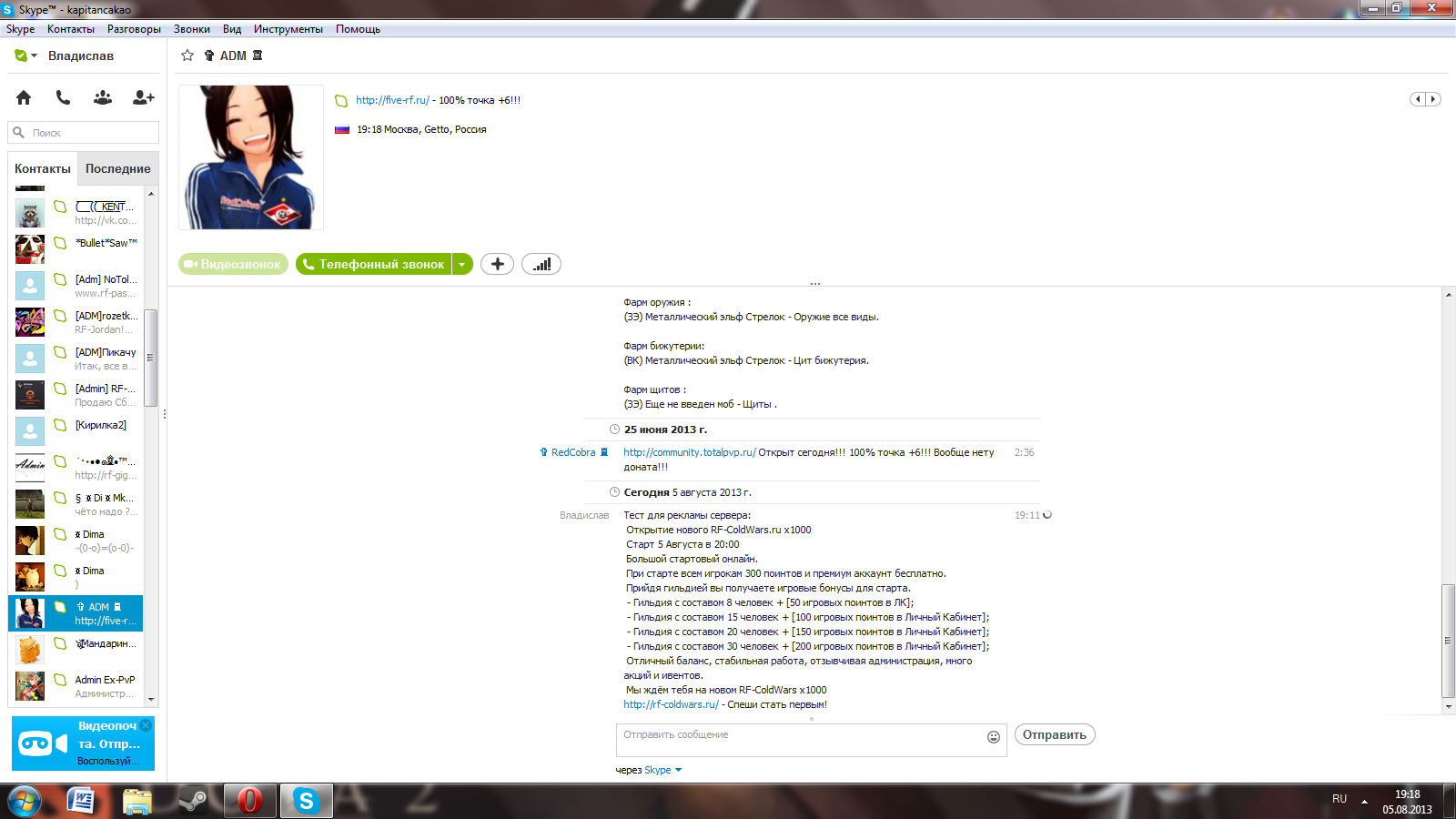Open Windows Explorer from the taskbar
Screen dimensions: 1456x819
pos(136,801)
